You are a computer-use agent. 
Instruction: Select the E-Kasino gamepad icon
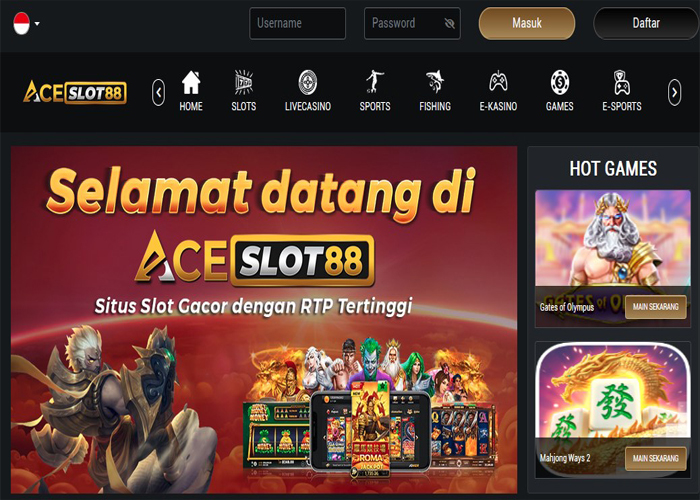[x=498, y=82]
